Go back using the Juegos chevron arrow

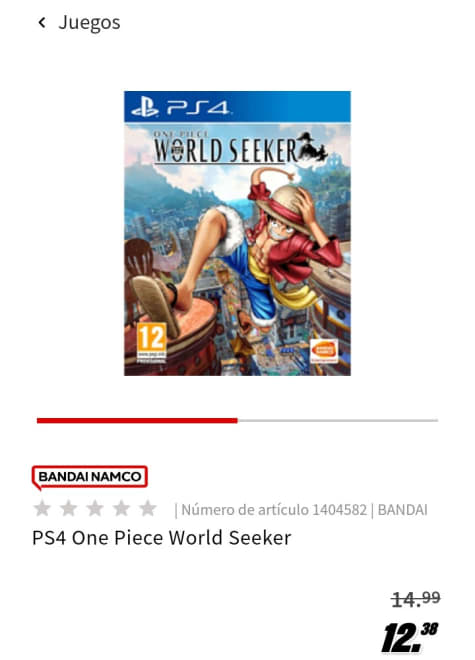pos(42,22)
